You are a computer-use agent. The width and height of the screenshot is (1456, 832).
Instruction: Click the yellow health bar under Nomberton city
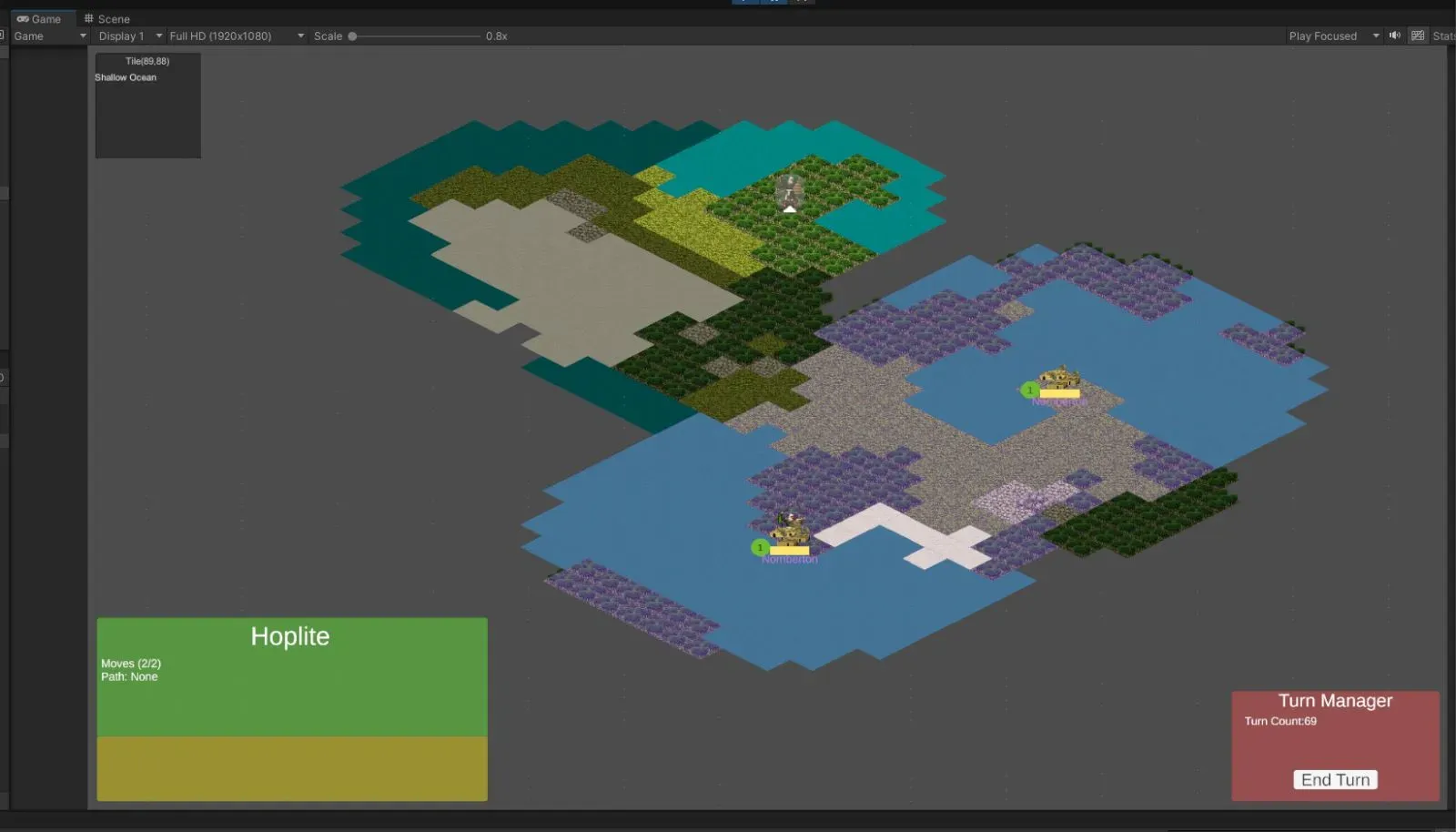tap(789, 550)
